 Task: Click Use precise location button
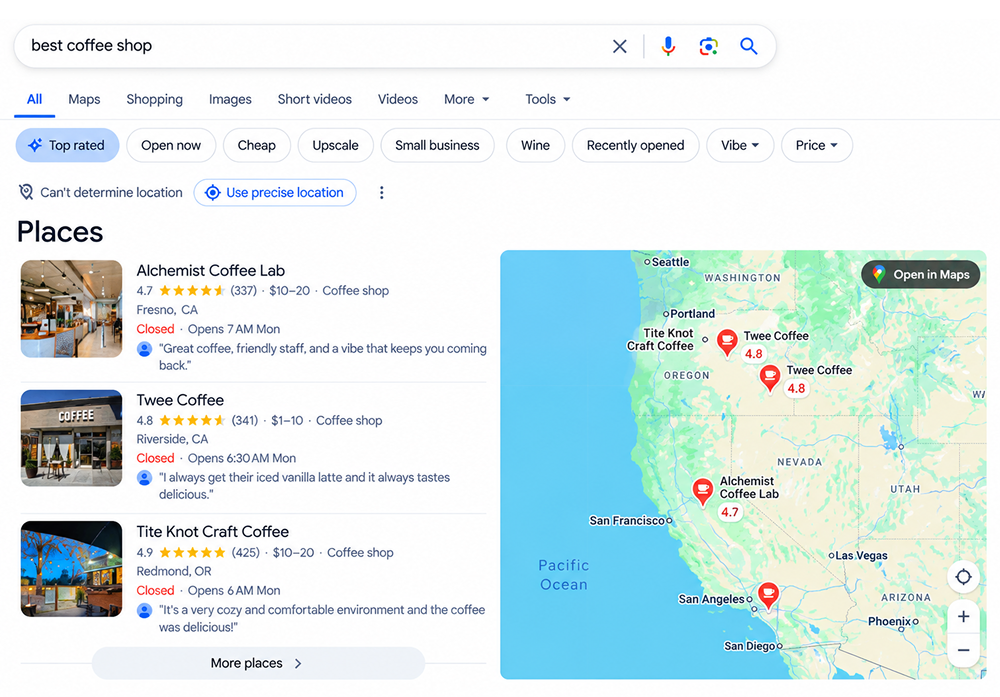pyautogui.click(x=275, y=193)
